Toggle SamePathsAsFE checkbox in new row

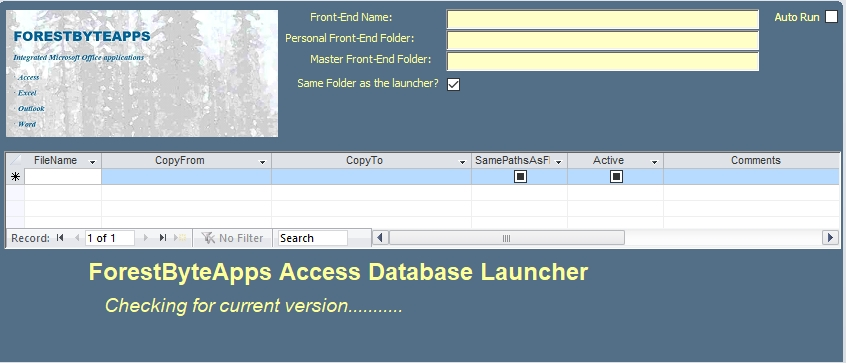coord(520,176)
